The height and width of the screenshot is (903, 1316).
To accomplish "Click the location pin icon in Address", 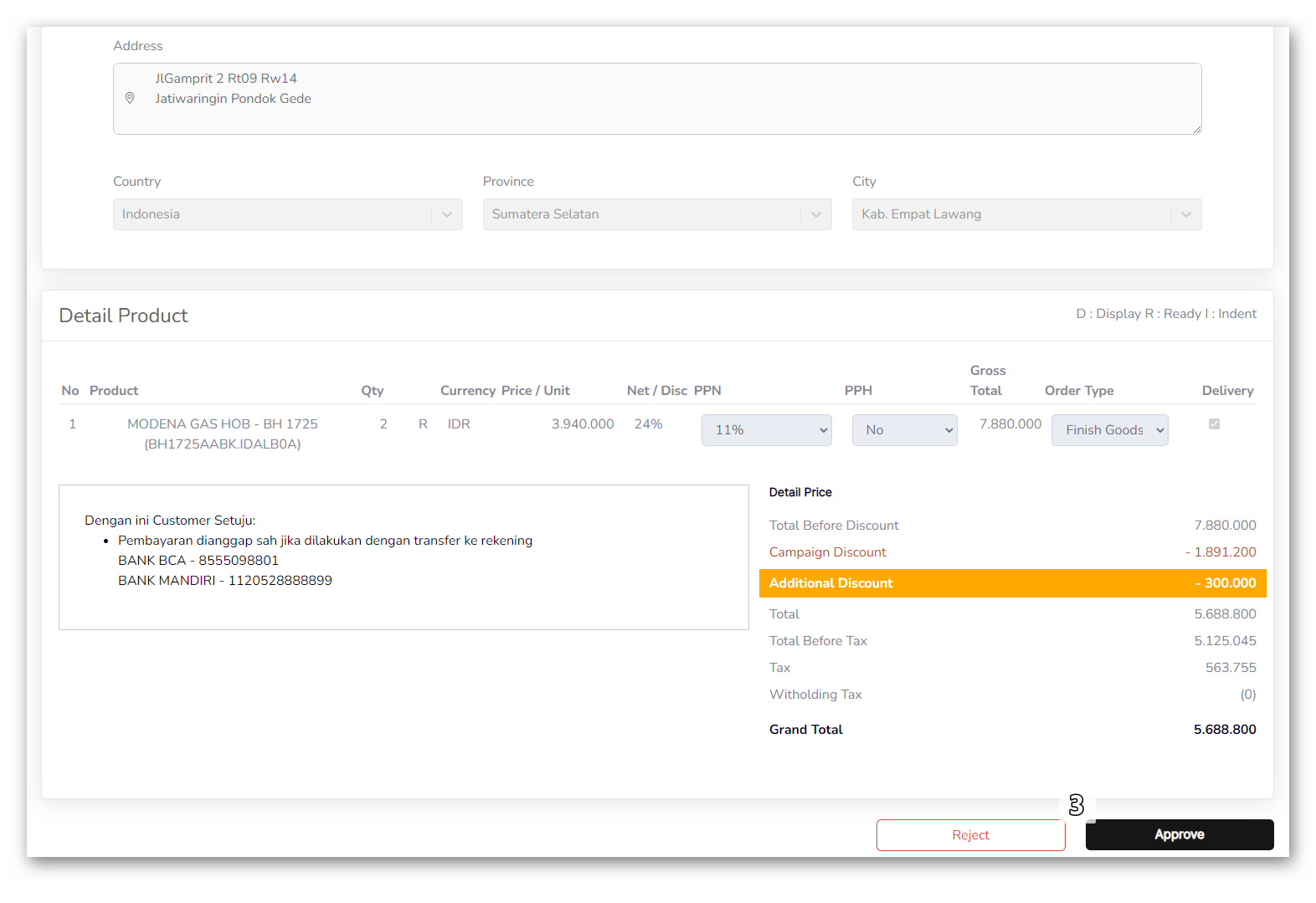I will point(130,98).
